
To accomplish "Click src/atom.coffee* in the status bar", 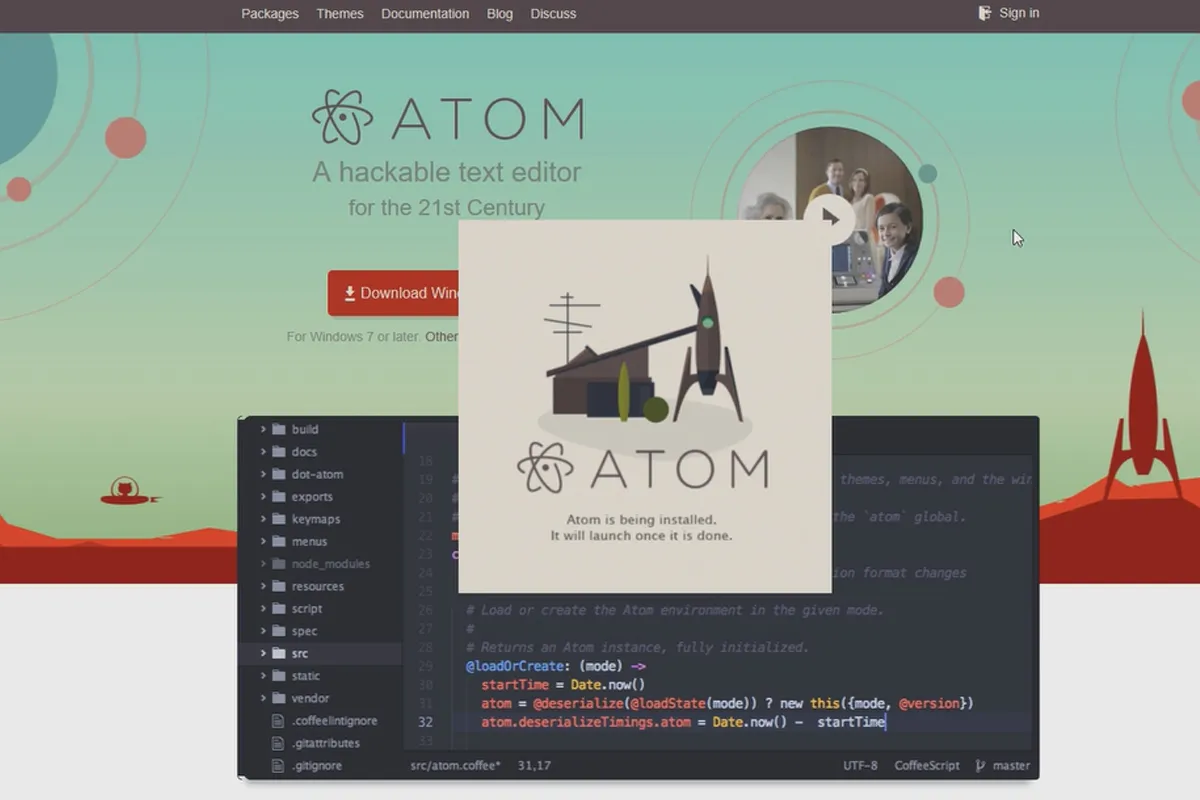I will click(456, 765).
